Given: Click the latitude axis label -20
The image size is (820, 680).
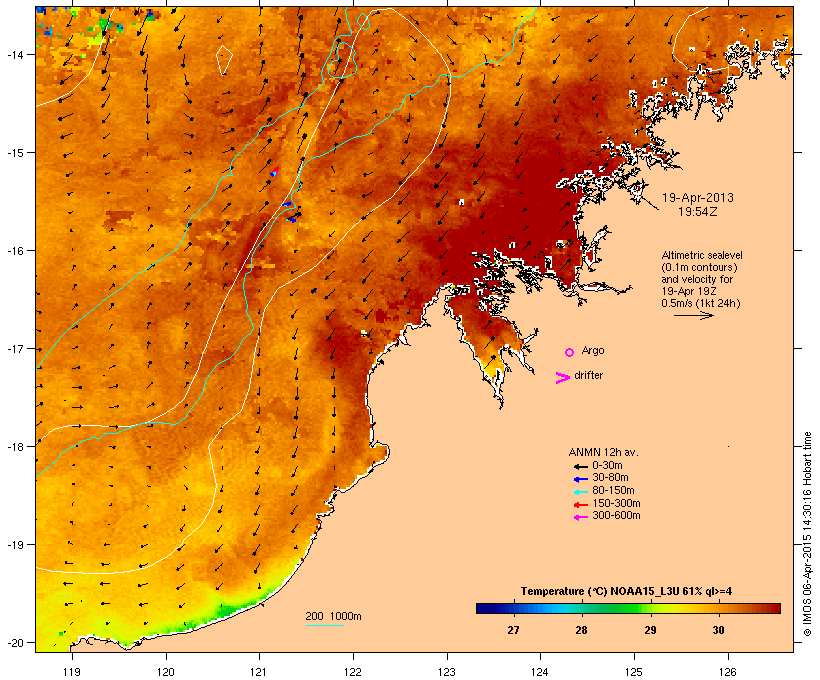Looking at the screenshot, I should [14, 643].
